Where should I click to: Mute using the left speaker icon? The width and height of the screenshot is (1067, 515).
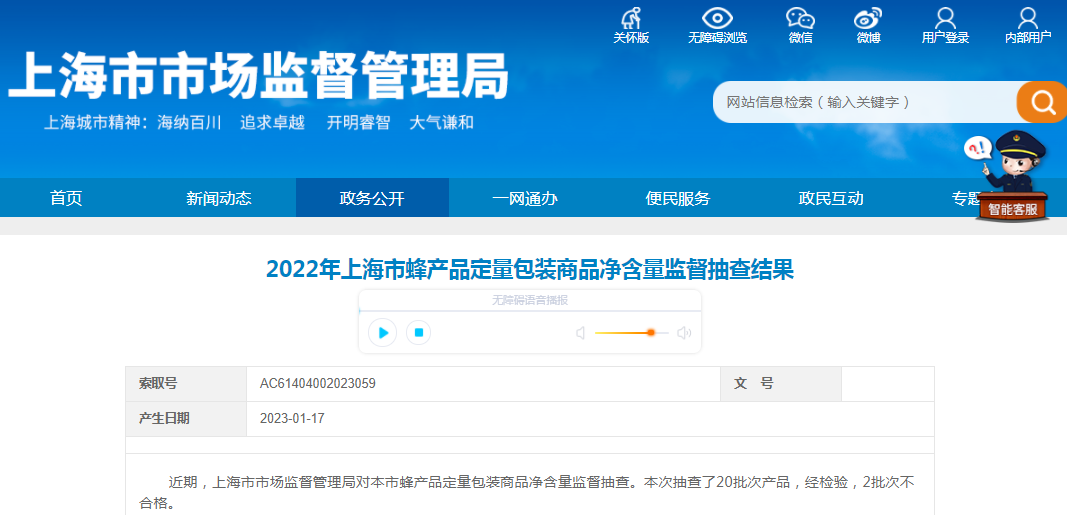580,333
